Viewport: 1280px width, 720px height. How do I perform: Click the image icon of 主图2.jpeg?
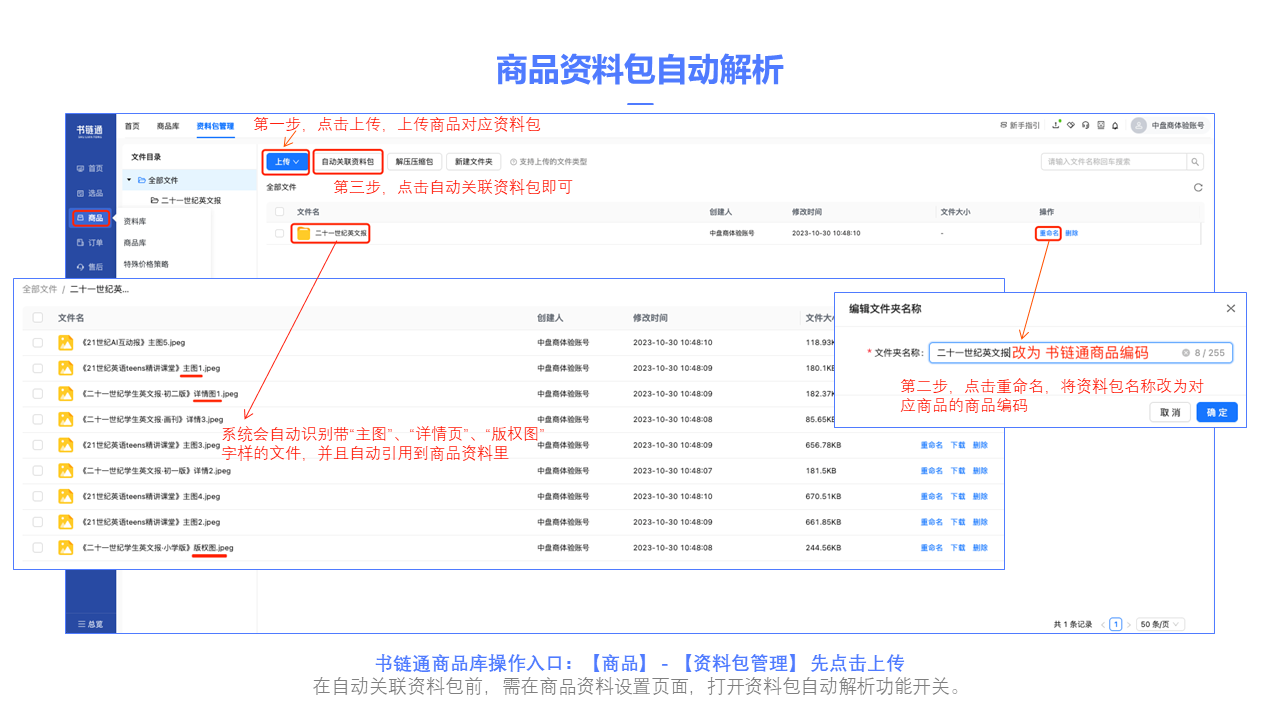coord(66,522)
